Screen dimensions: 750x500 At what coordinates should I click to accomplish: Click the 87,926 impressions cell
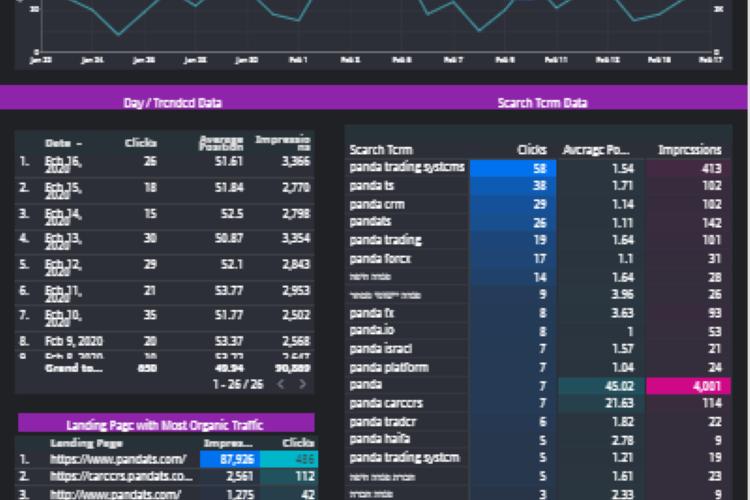click(x=230, y=459)
